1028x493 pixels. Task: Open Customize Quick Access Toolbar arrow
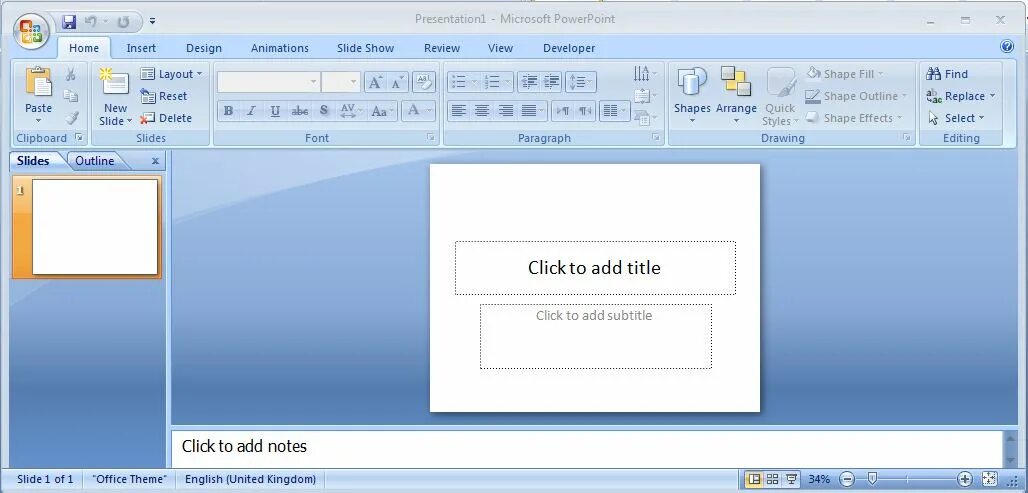(x=152, y=22)
